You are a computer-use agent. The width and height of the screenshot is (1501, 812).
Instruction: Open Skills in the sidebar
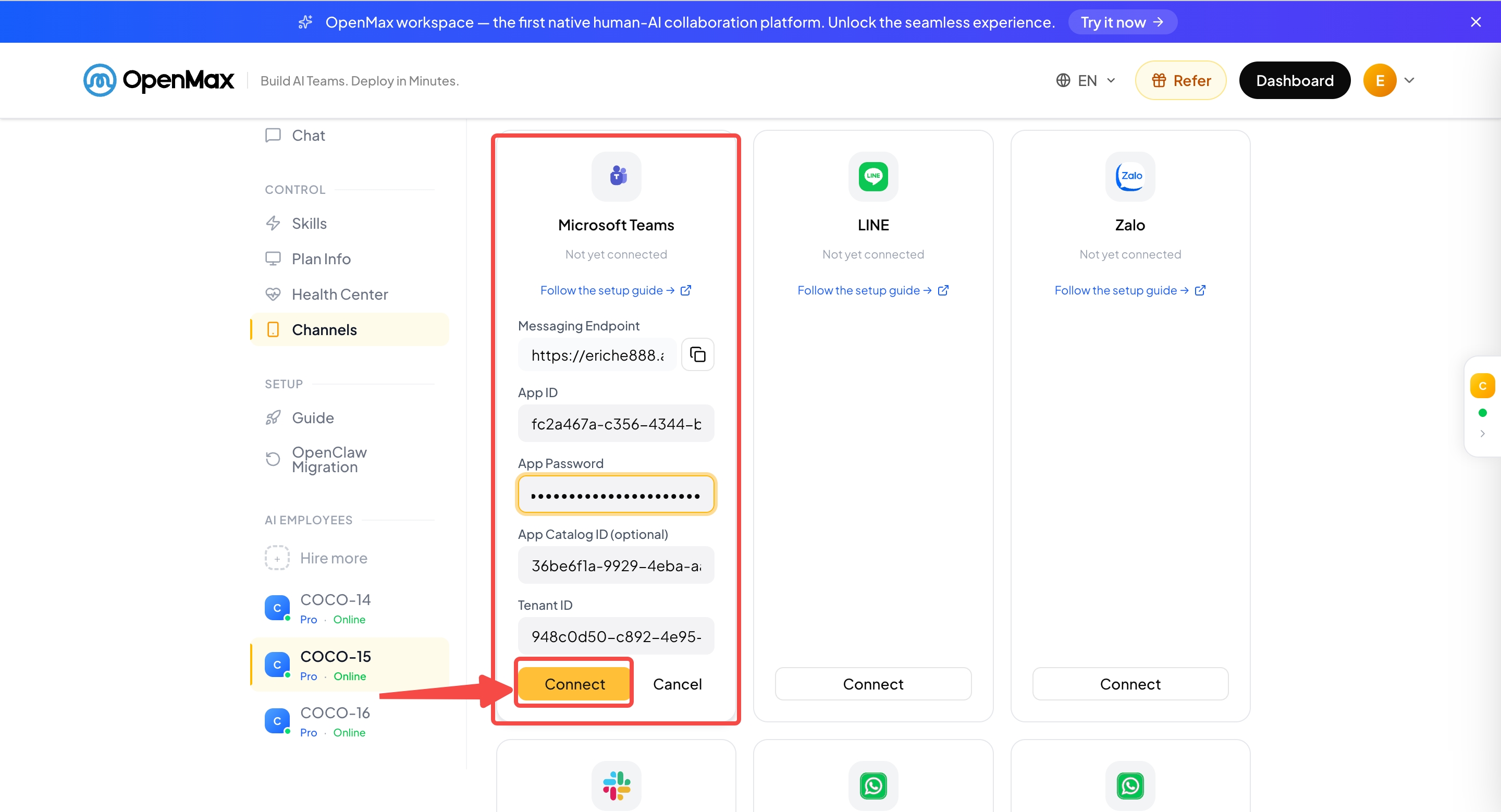click(x=350, y=223)
